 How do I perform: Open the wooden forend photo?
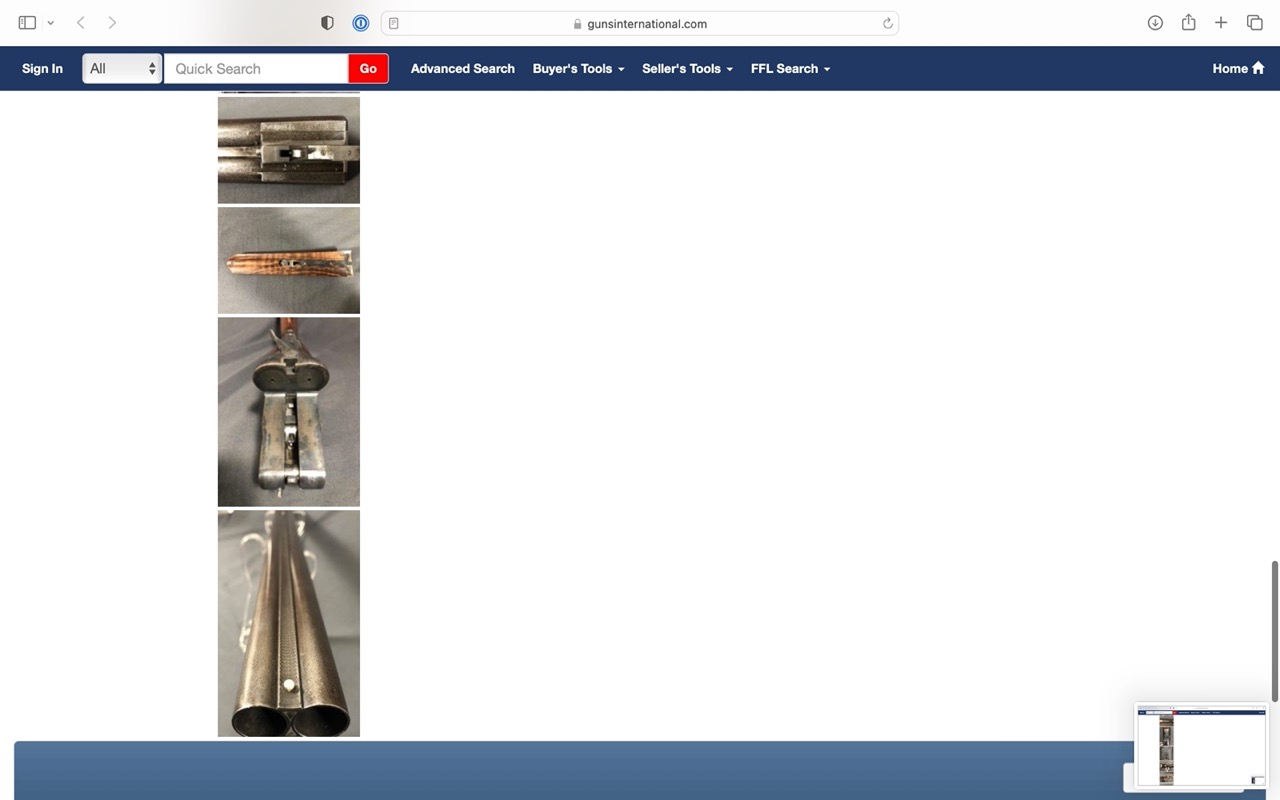point(289,260)
